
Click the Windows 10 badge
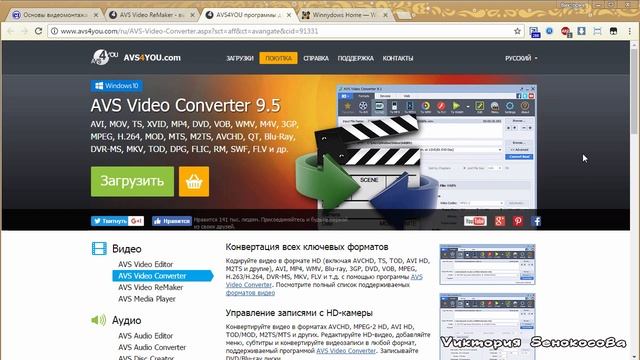[x=116, y=86]
